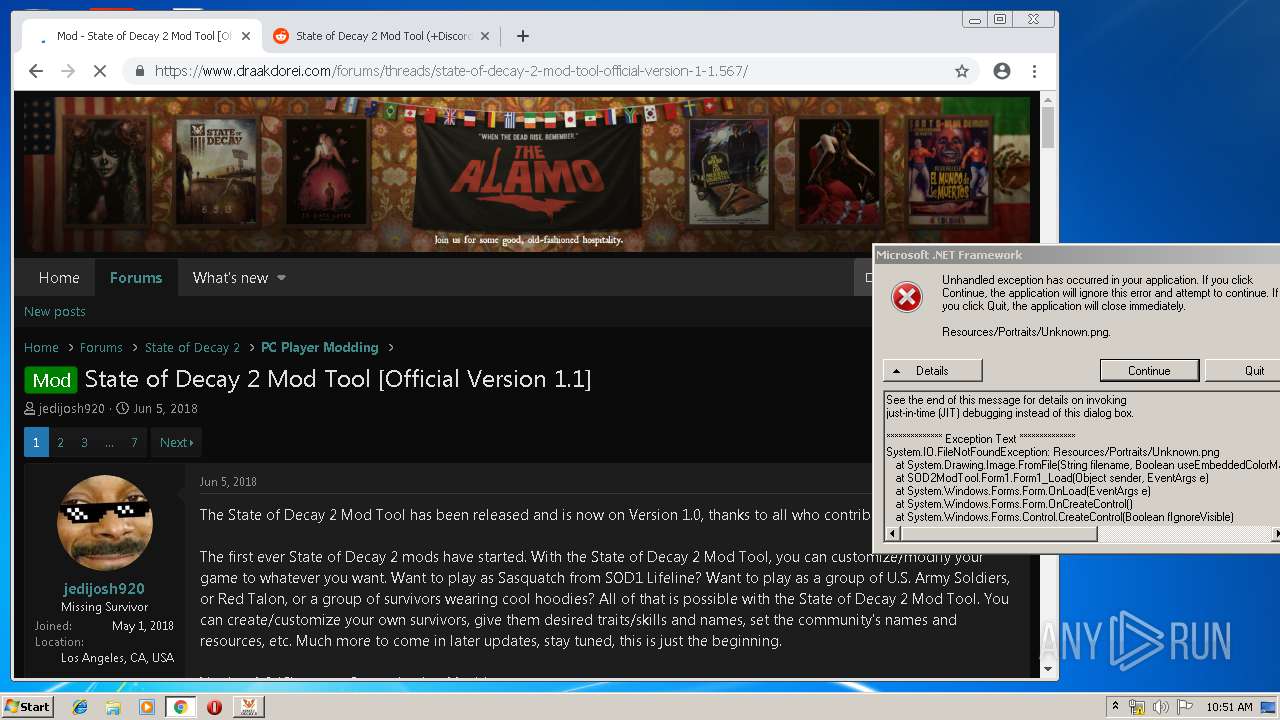1280x720 pixels.
Task: Click Continue in the .NET error dialog
Action: [x=1149, y=370]
